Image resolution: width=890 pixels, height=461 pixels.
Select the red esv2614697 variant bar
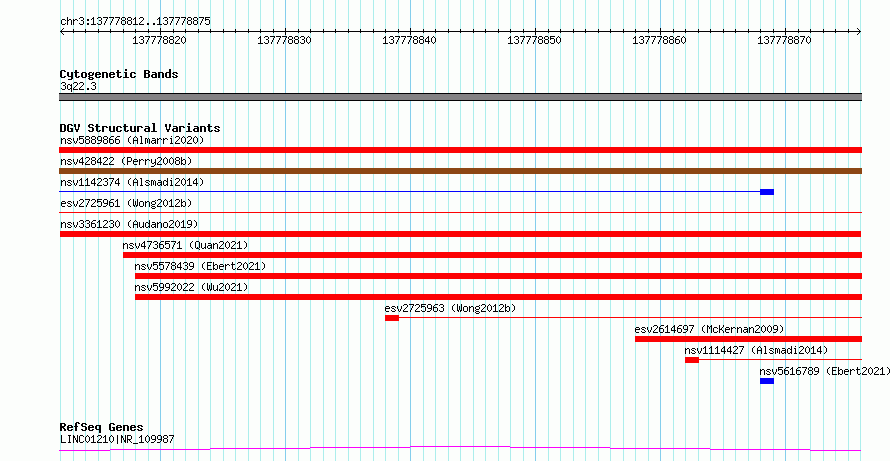[748, 339]
